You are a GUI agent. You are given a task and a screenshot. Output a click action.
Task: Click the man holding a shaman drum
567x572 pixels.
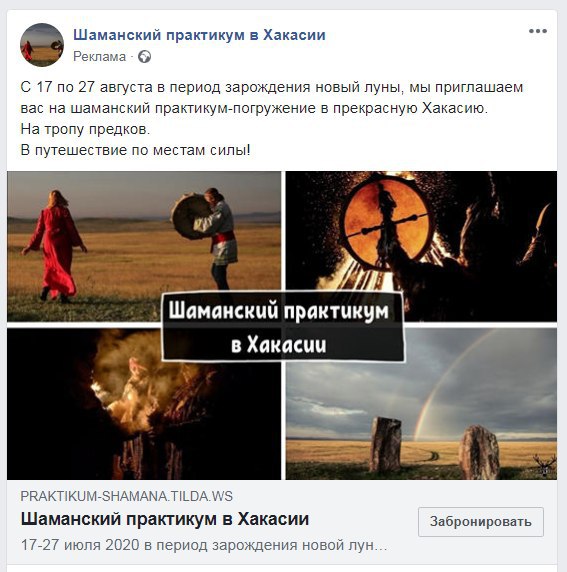click(208, 237)
